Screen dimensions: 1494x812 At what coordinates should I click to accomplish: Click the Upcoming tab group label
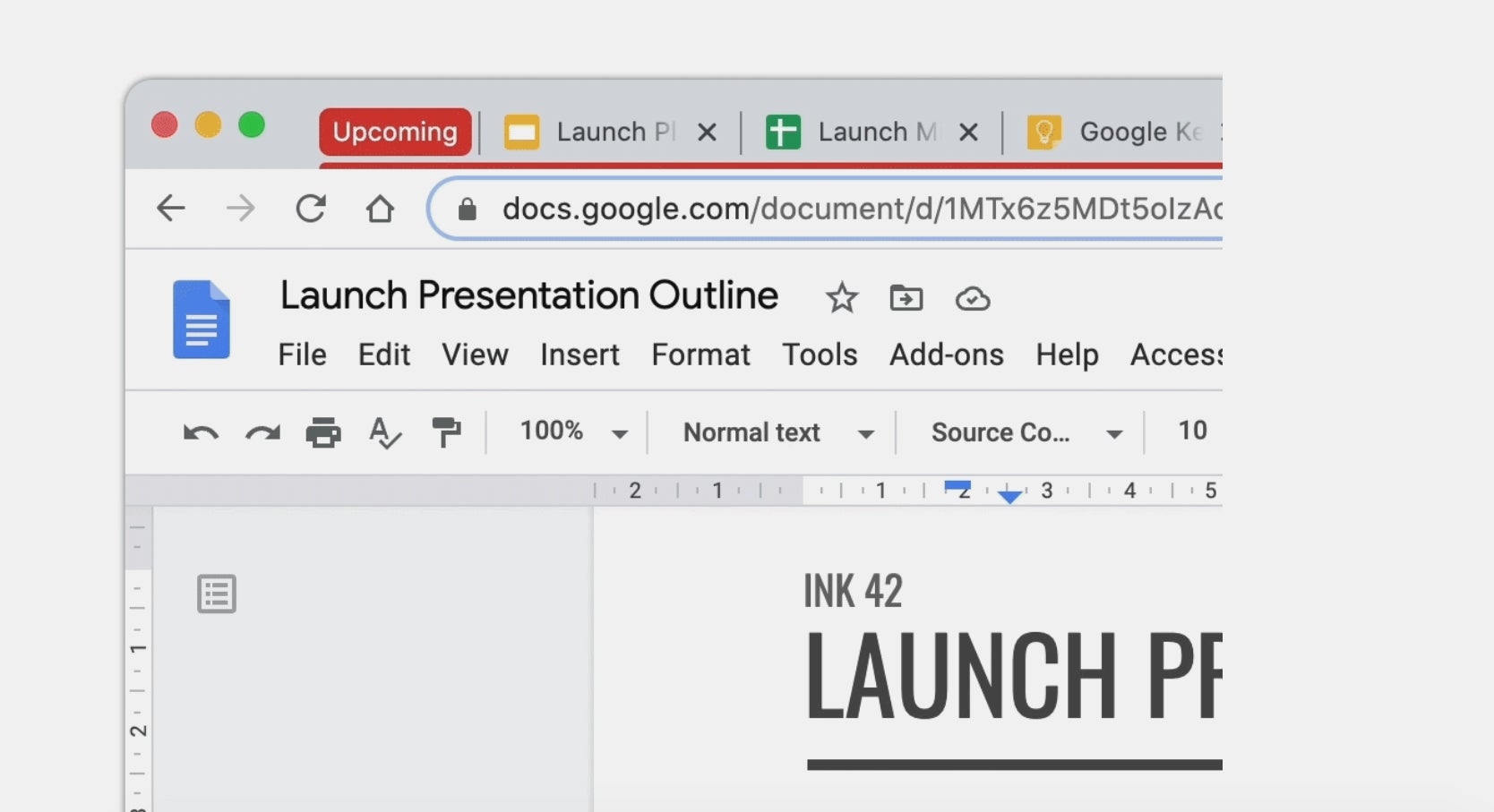(395, 132)
